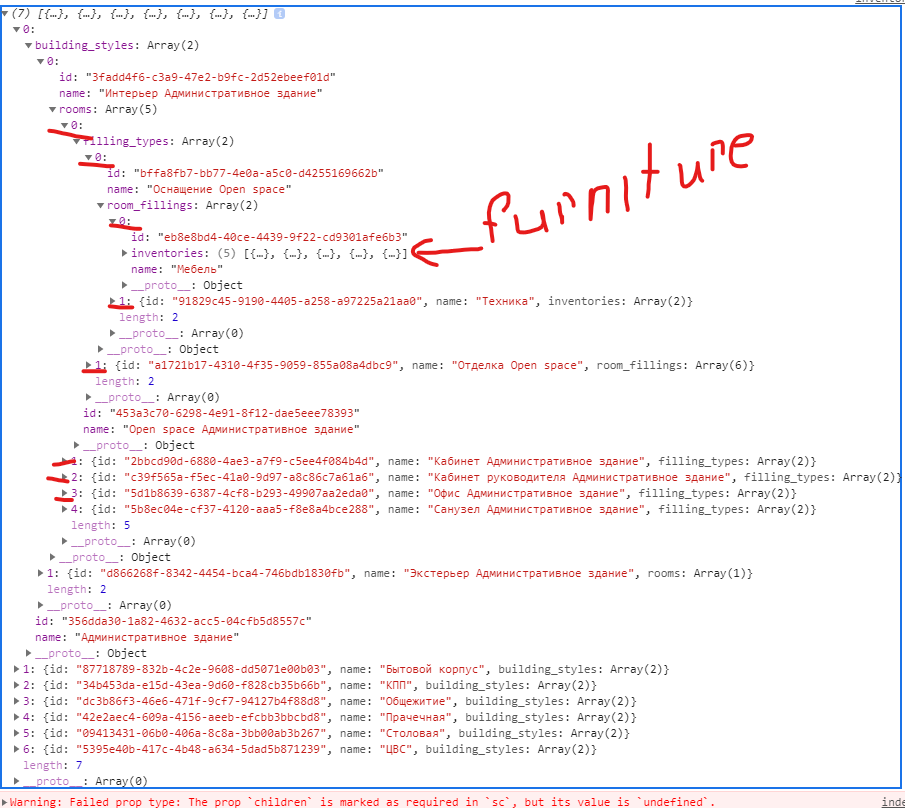This screenshot has width=905, height=808.
Task: Collapse the room_fillings Array(2) node
Action: coord(100,205)
